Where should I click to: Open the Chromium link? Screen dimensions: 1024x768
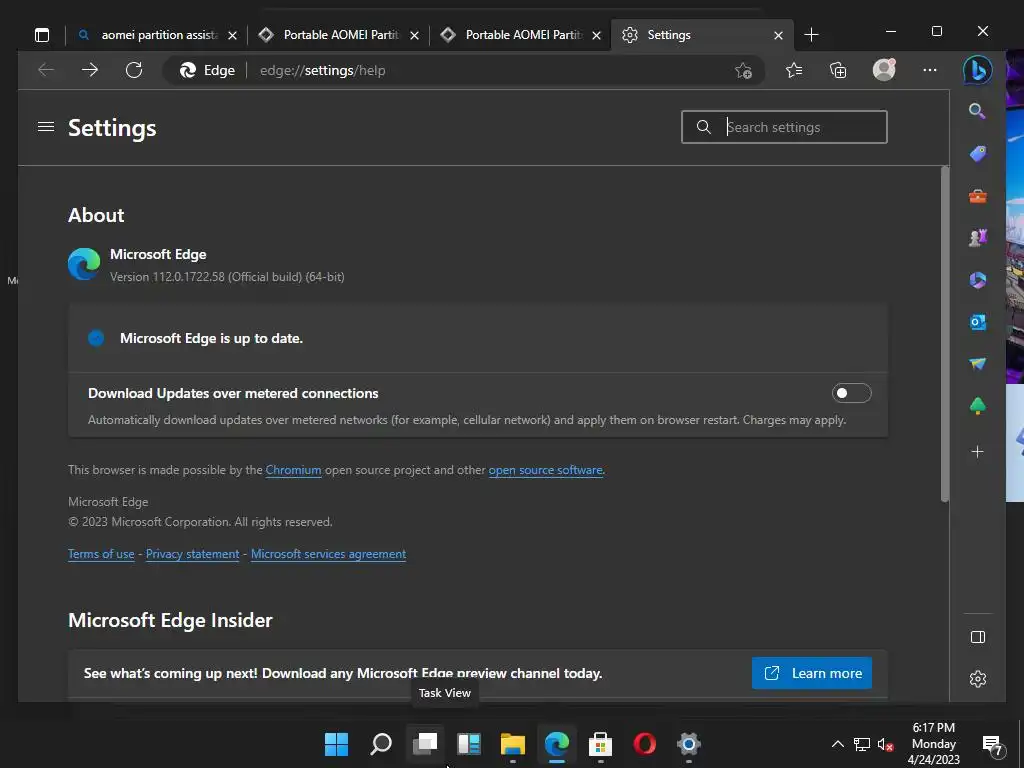[x=293, y=470]
